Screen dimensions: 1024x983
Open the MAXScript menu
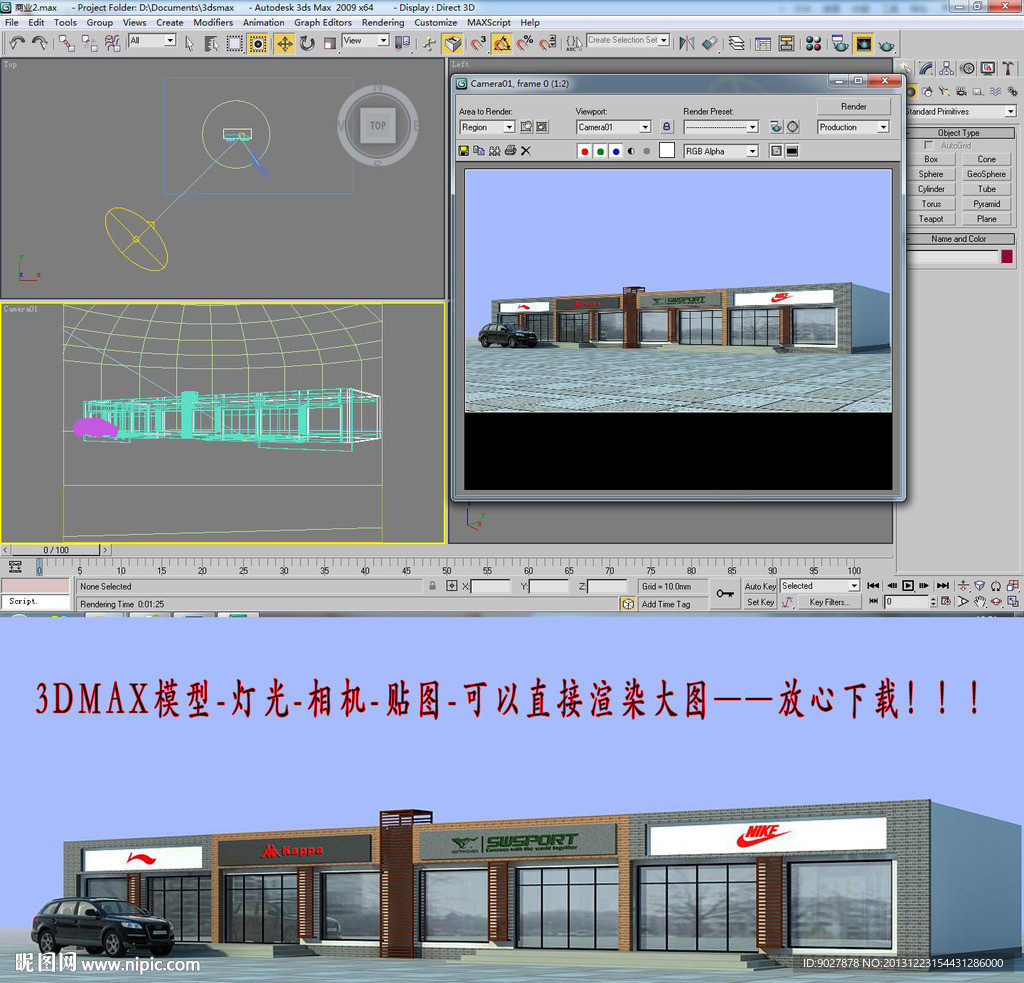488,22
